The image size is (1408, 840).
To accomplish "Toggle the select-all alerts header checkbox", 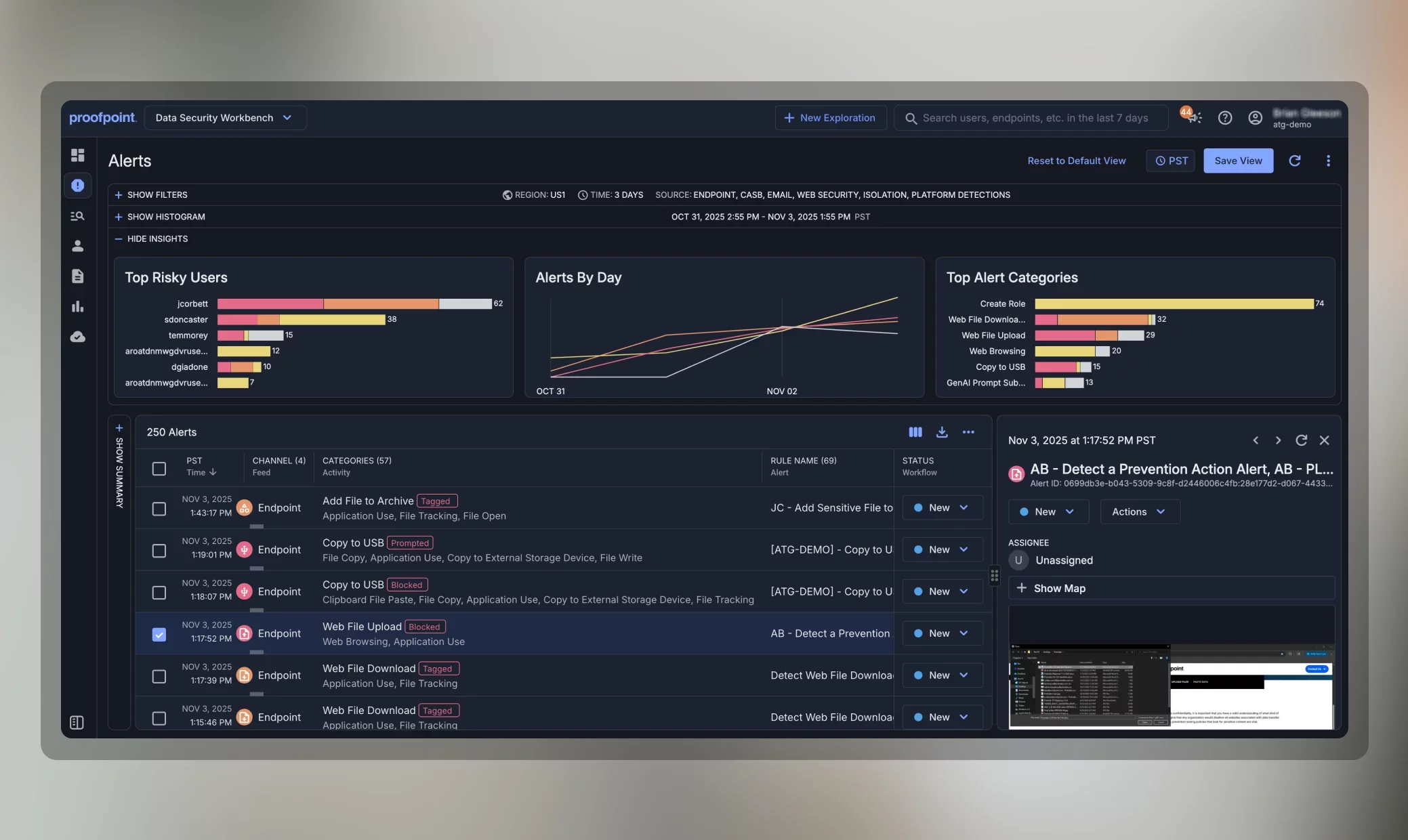I will [159, 469].
